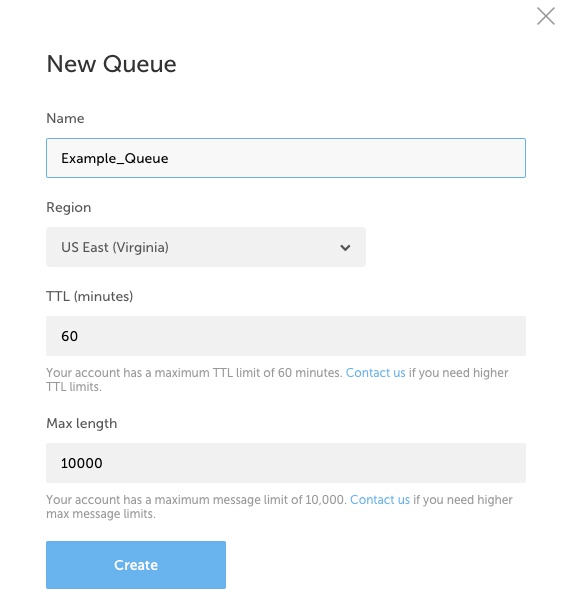
Task: Click the 60 value in TTL field
Action: pos(70,336)
